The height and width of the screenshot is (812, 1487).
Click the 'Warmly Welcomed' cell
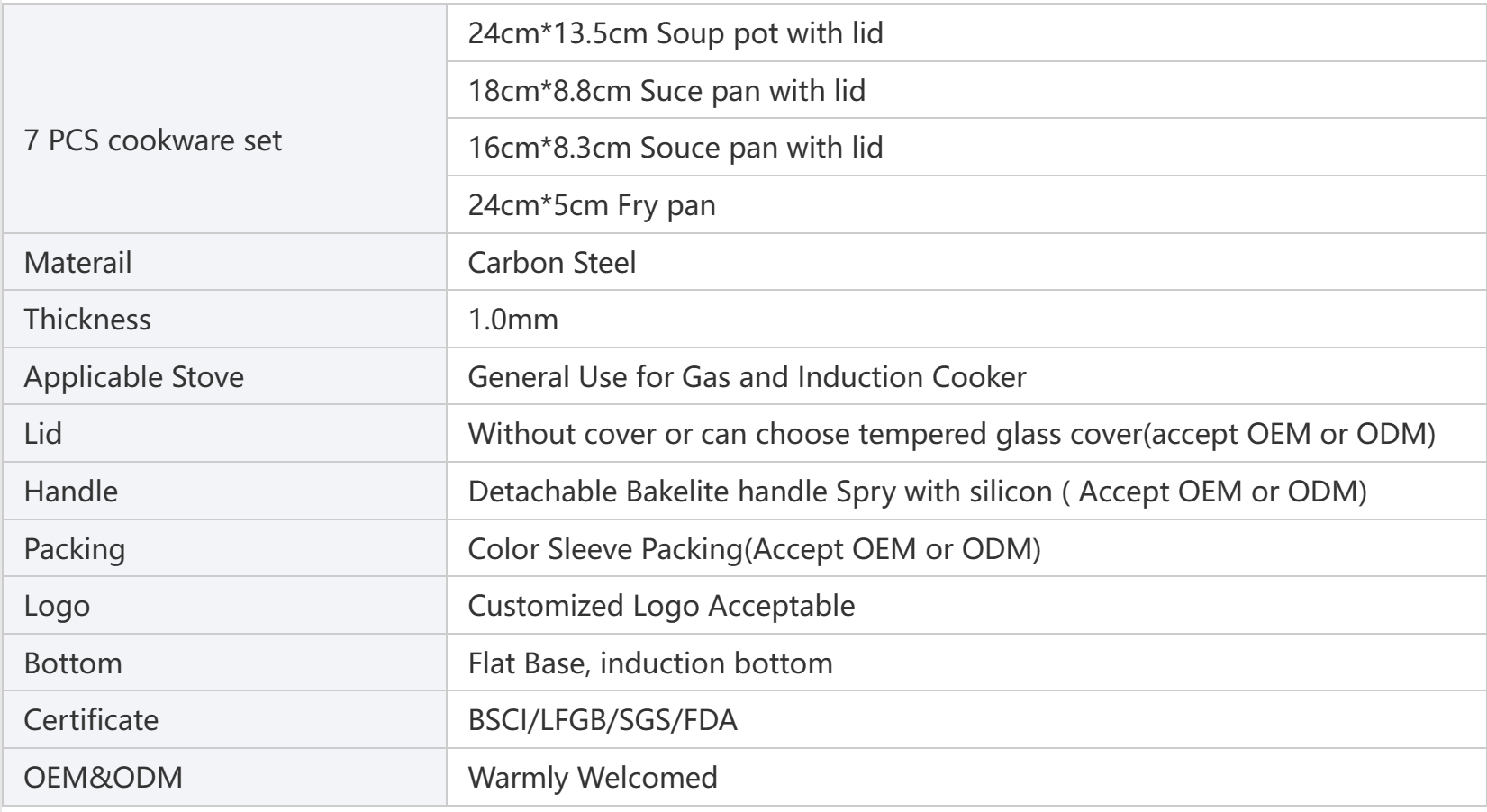coord(966,777)
